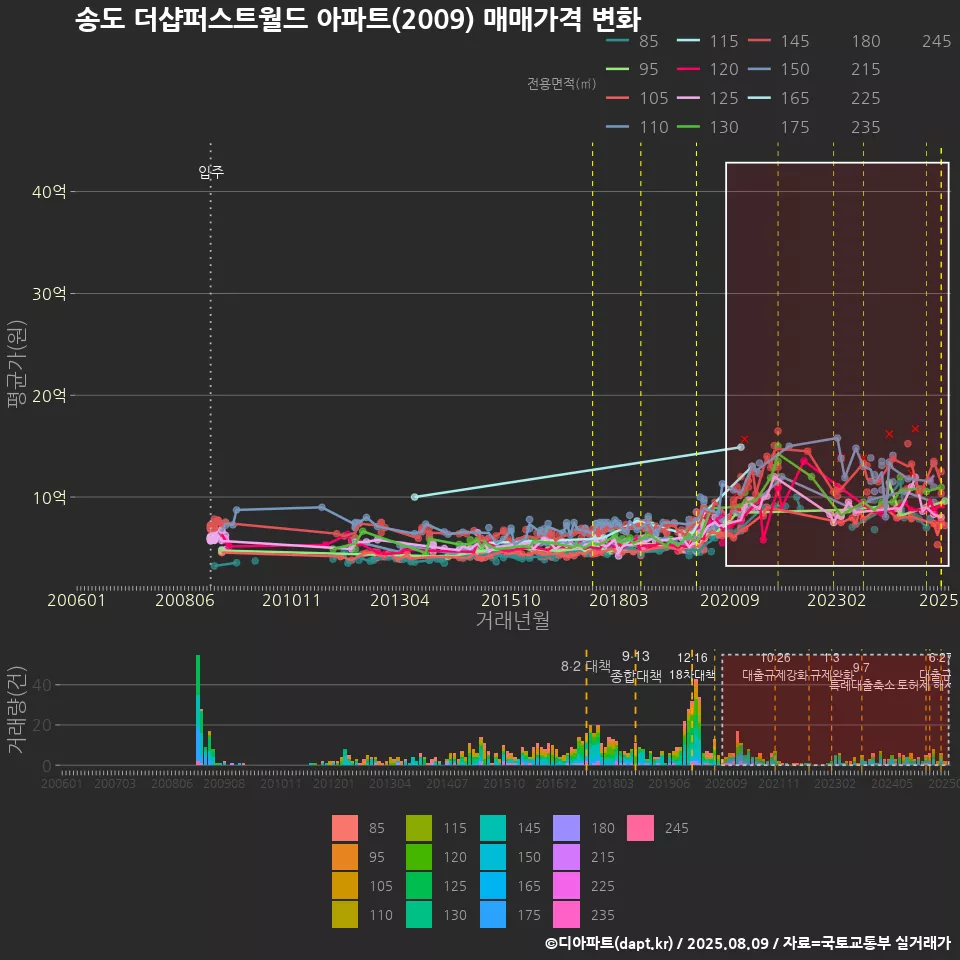
Task: Click the 20억 y-axis label
Action: coord(49,396)
